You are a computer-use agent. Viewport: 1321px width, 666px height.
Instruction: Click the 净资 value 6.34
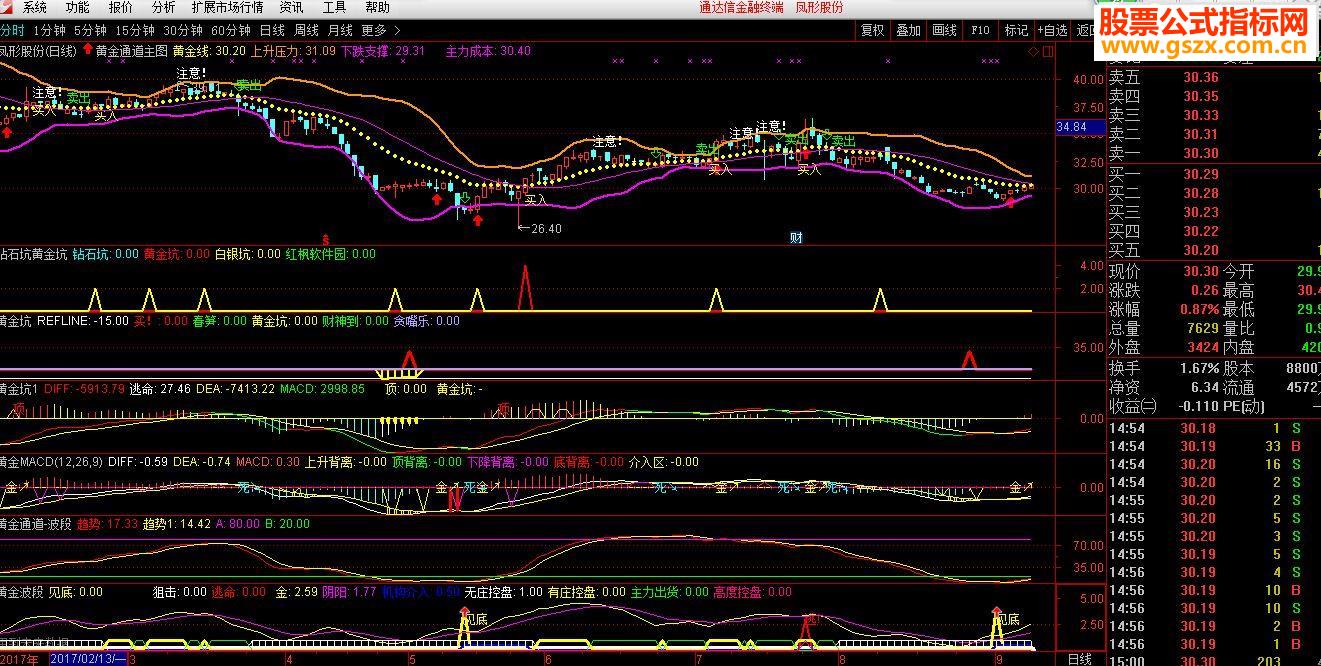pos(1205,387)
